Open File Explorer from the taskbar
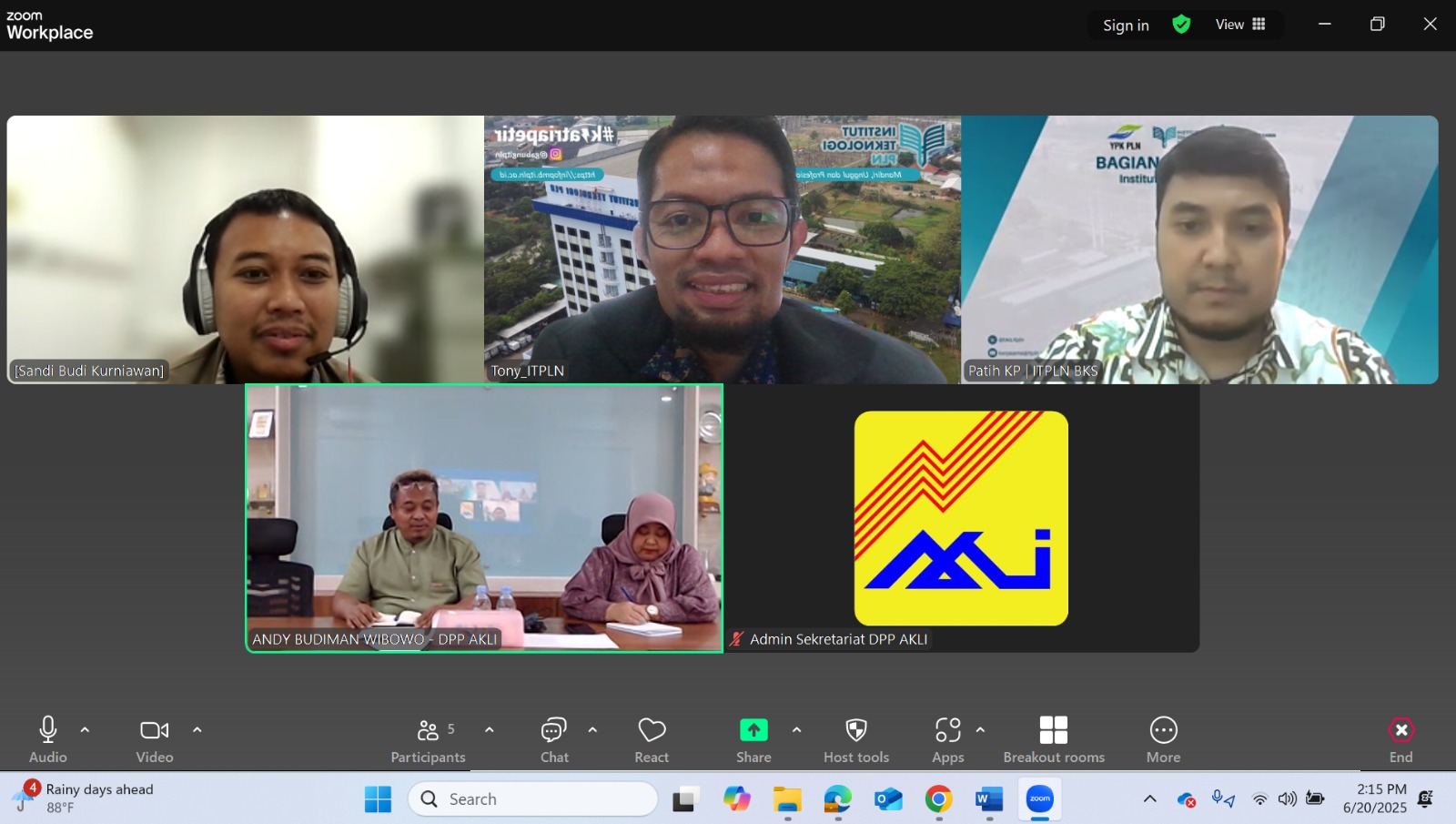 point(787,799)
